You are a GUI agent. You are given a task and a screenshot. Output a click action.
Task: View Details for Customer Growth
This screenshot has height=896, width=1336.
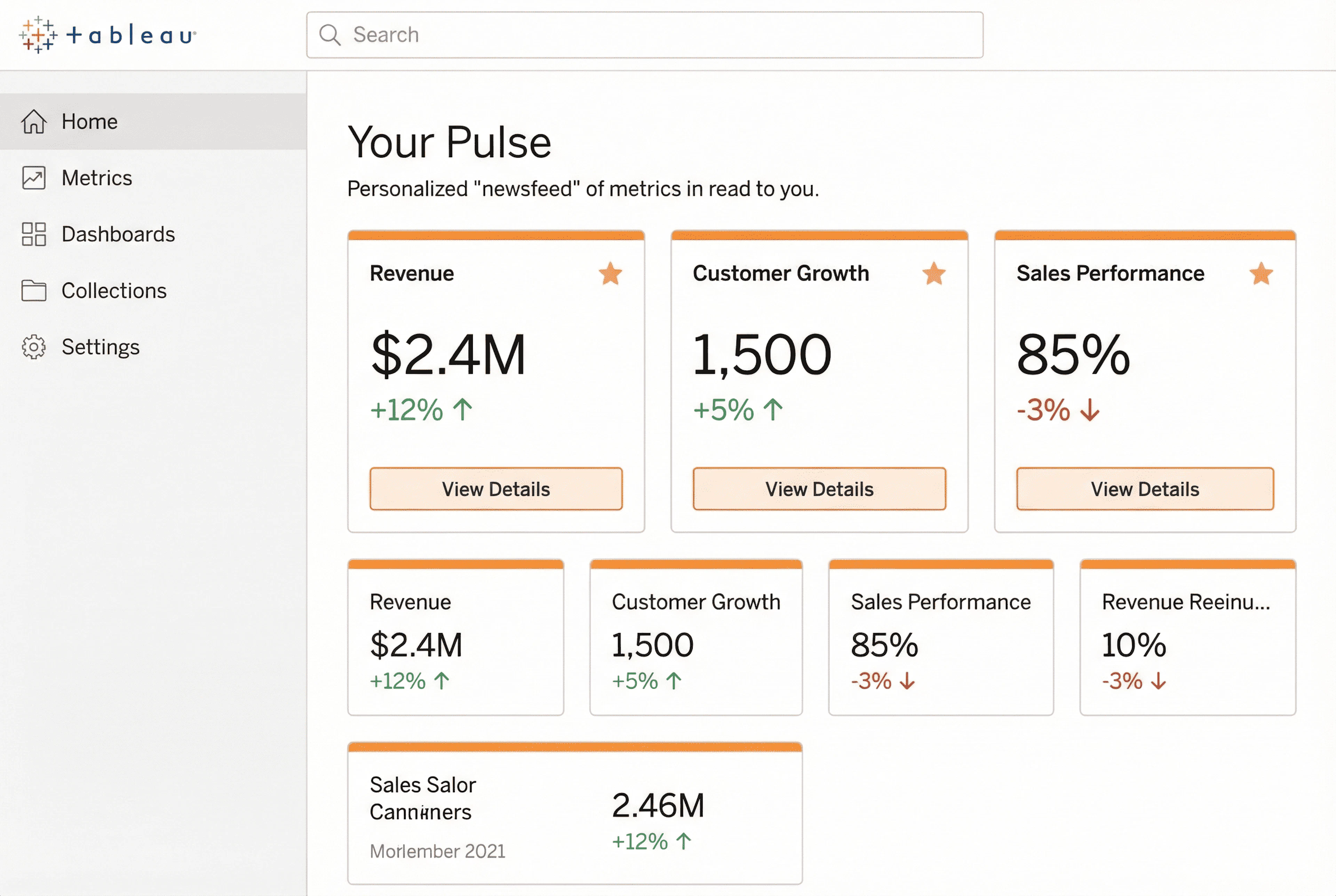(x=819, y=489)
